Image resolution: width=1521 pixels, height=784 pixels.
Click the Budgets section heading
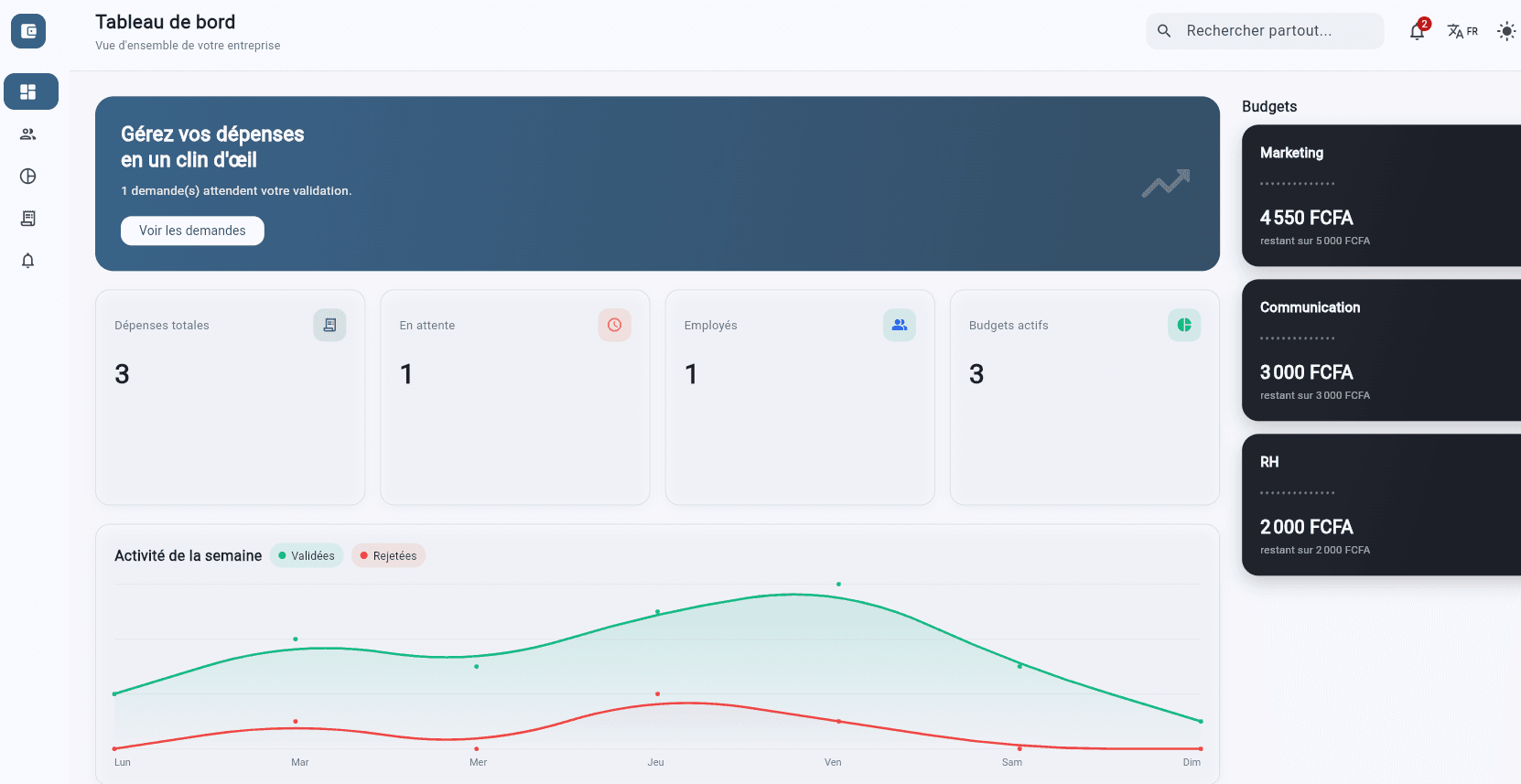(1269, 106)
